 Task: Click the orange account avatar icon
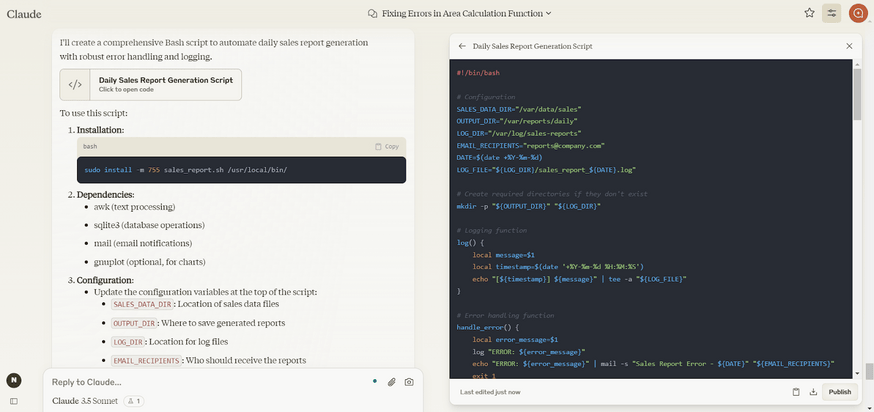pos(857,13)
